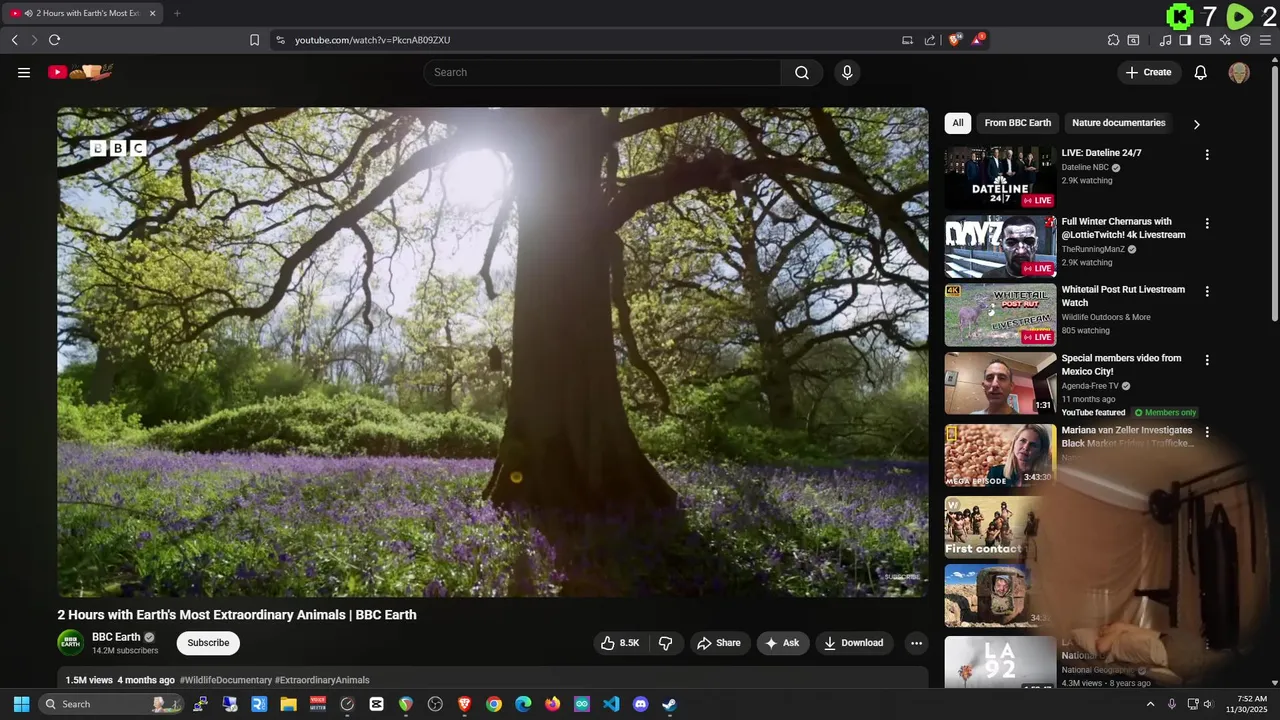Open the Create dropdown button
The image size is (1280, 720).
1148,72
